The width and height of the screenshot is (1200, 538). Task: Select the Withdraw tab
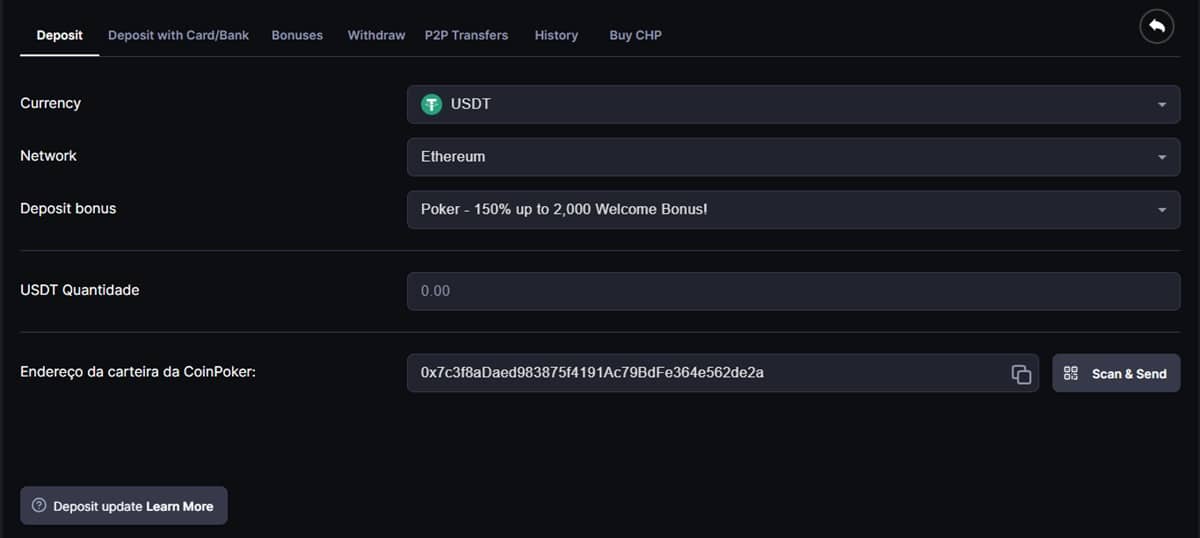click(x=376, y=35)
